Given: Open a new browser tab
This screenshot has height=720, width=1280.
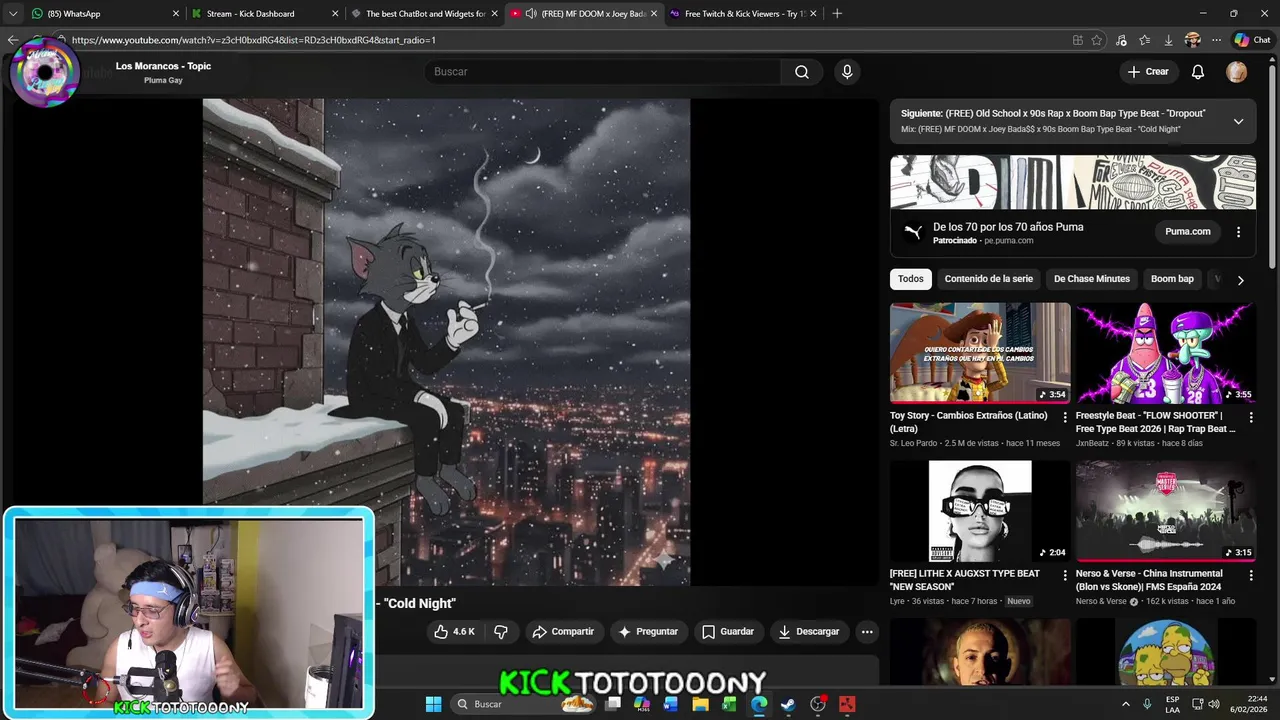Looking at the screenshot, I should [x=837, y=14].
